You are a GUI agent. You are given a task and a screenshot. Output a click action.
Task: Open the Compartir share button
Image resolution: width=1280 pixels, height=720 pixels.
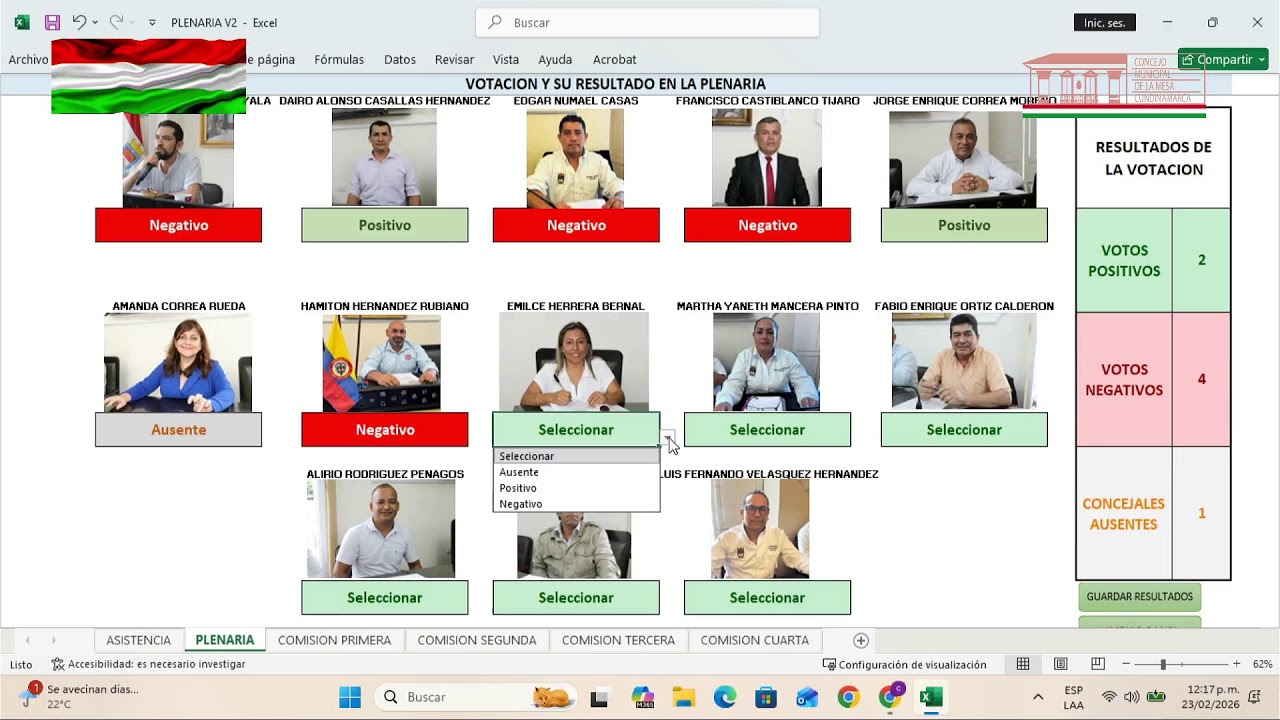[1223, 60]
